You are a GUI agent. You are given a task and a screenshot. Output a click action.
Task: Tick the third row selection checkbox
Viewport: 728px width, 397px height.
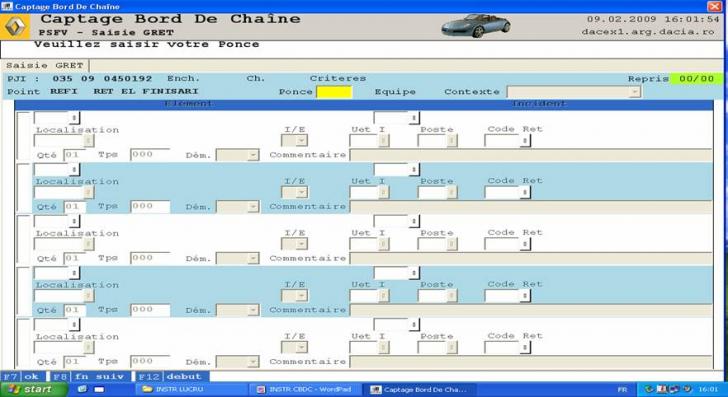click(x=23, y=239)
